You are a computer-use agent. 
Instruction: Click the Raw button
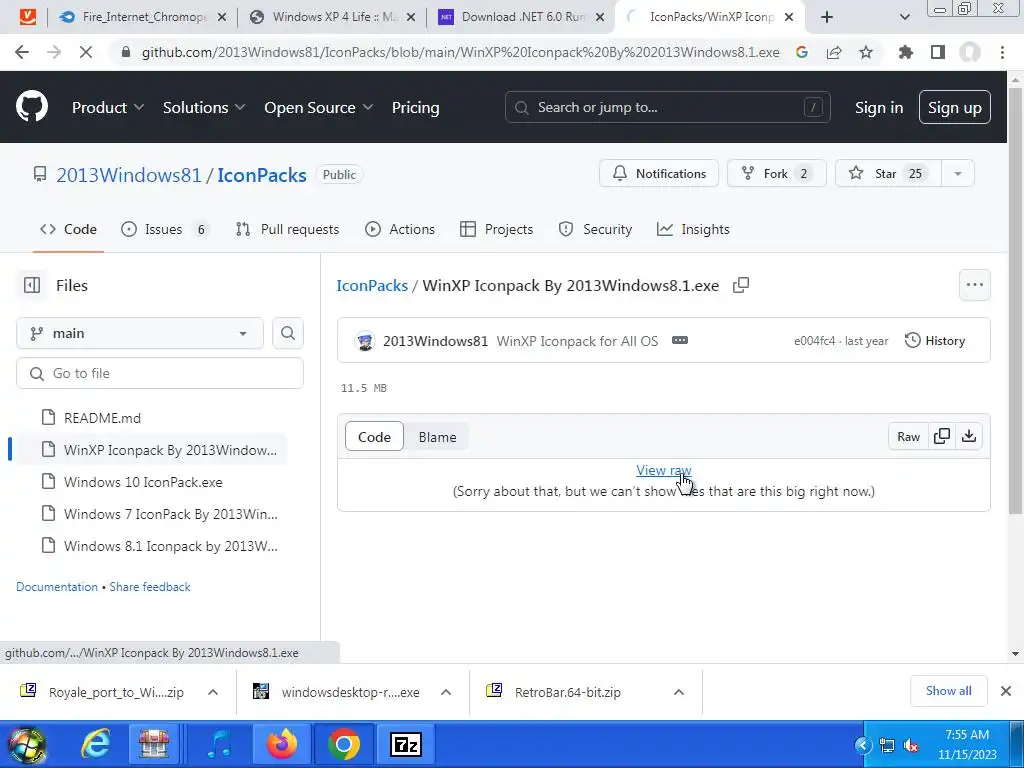pyautogui.click(x=908, y=436)
